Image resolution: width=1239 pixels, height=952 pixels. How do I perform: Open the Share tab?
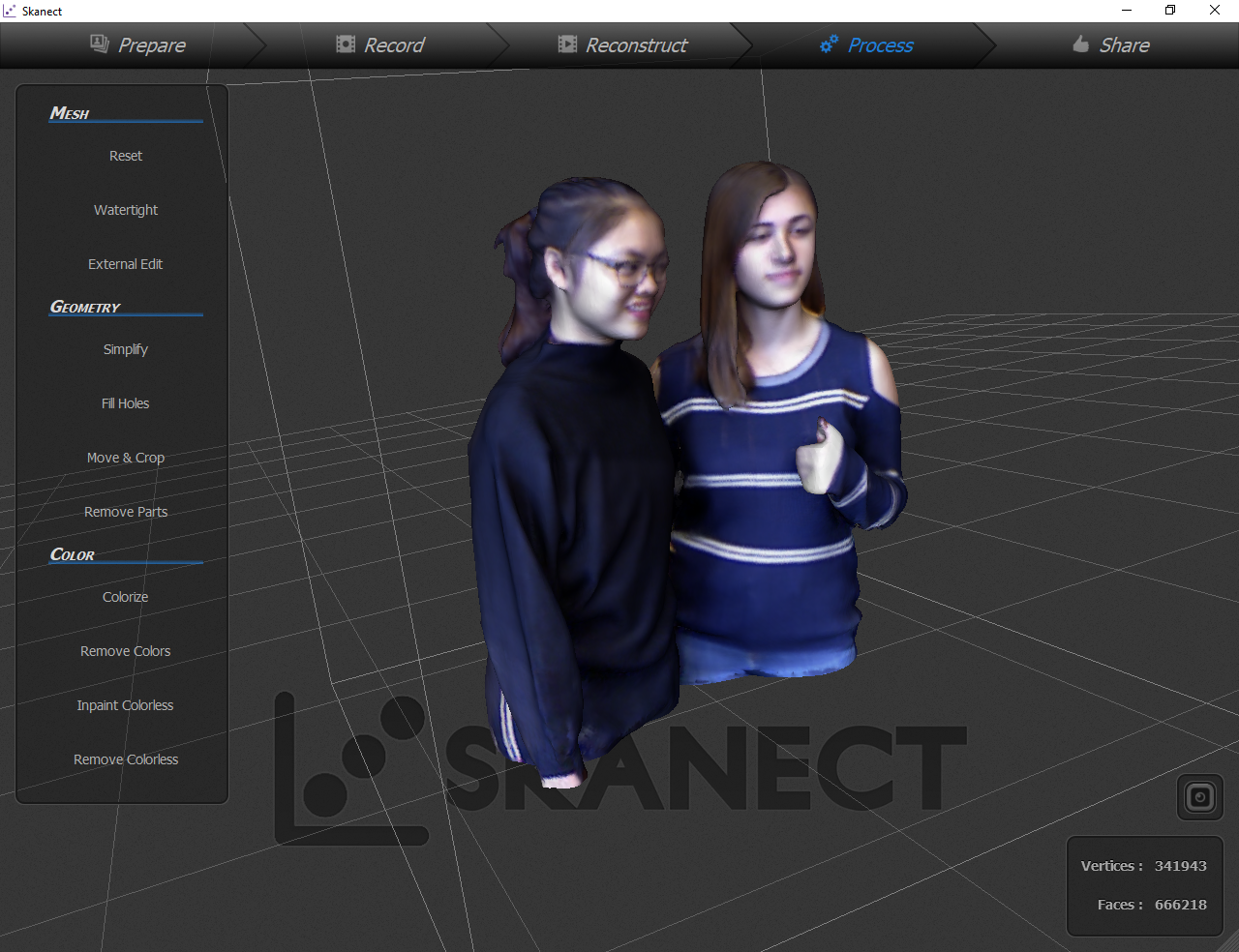coord(1111,45)
